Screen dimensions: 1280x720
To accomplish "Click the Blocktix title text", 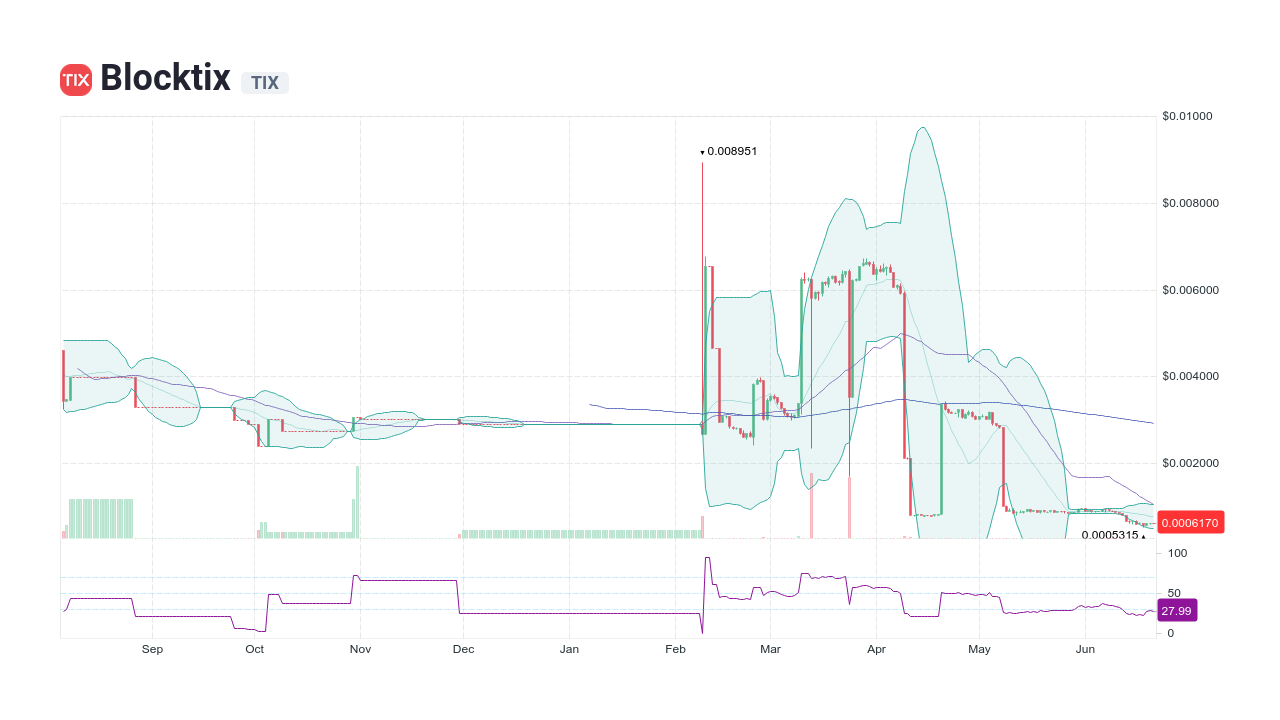I will pyautogui.click(x=165, y=78).
